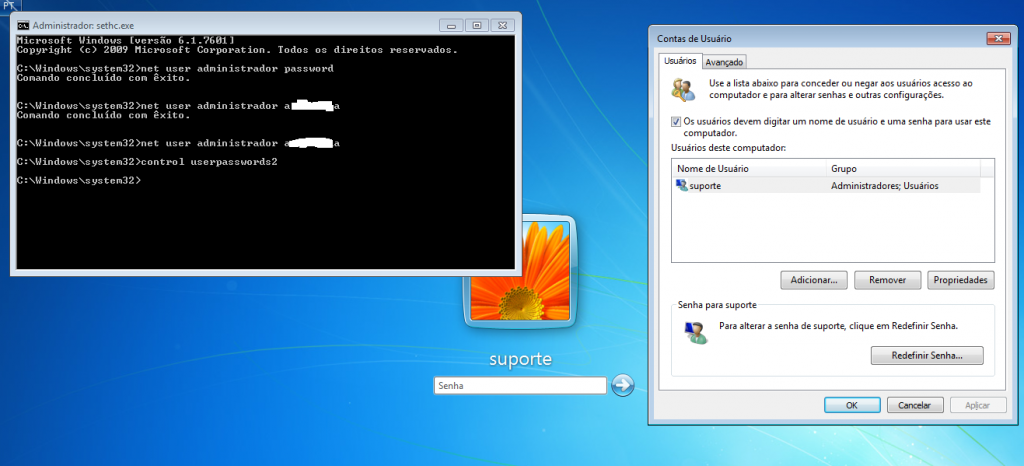Click the Adicionar... button
The height and width of the screenshot is (466, 1024).
[814, 280]
